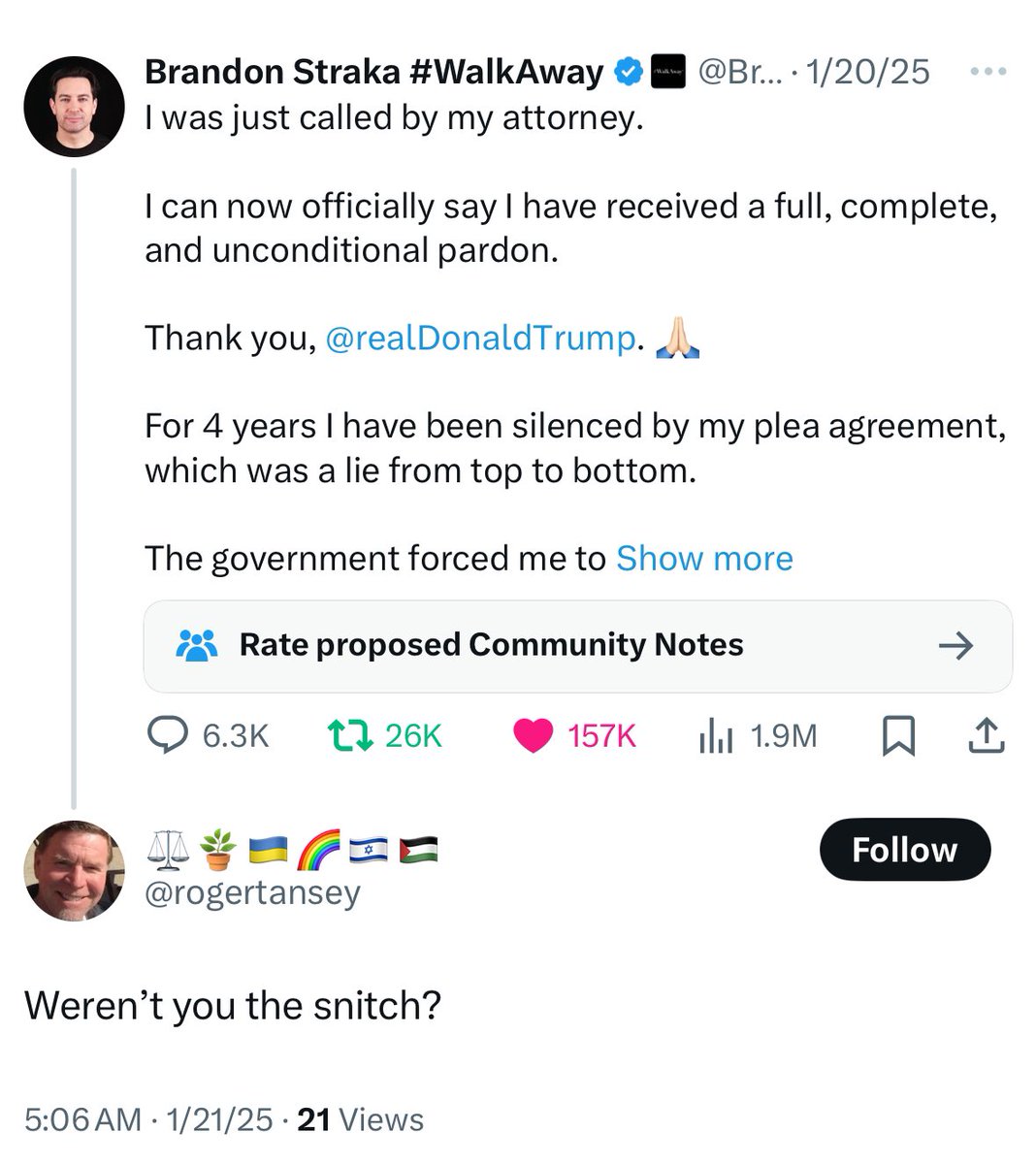
Task: Open Brandon Straka's profile picture
Action: [74, 106]
